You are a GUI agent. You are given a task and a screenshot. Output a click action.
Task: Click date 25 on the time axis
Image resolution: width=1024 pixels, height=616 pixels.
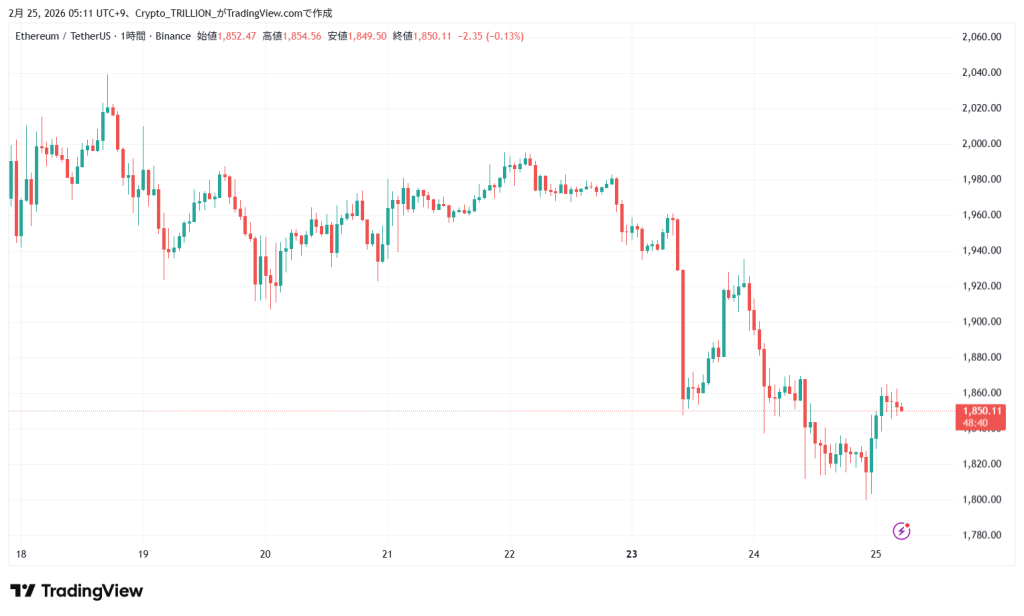coord(875,554)
